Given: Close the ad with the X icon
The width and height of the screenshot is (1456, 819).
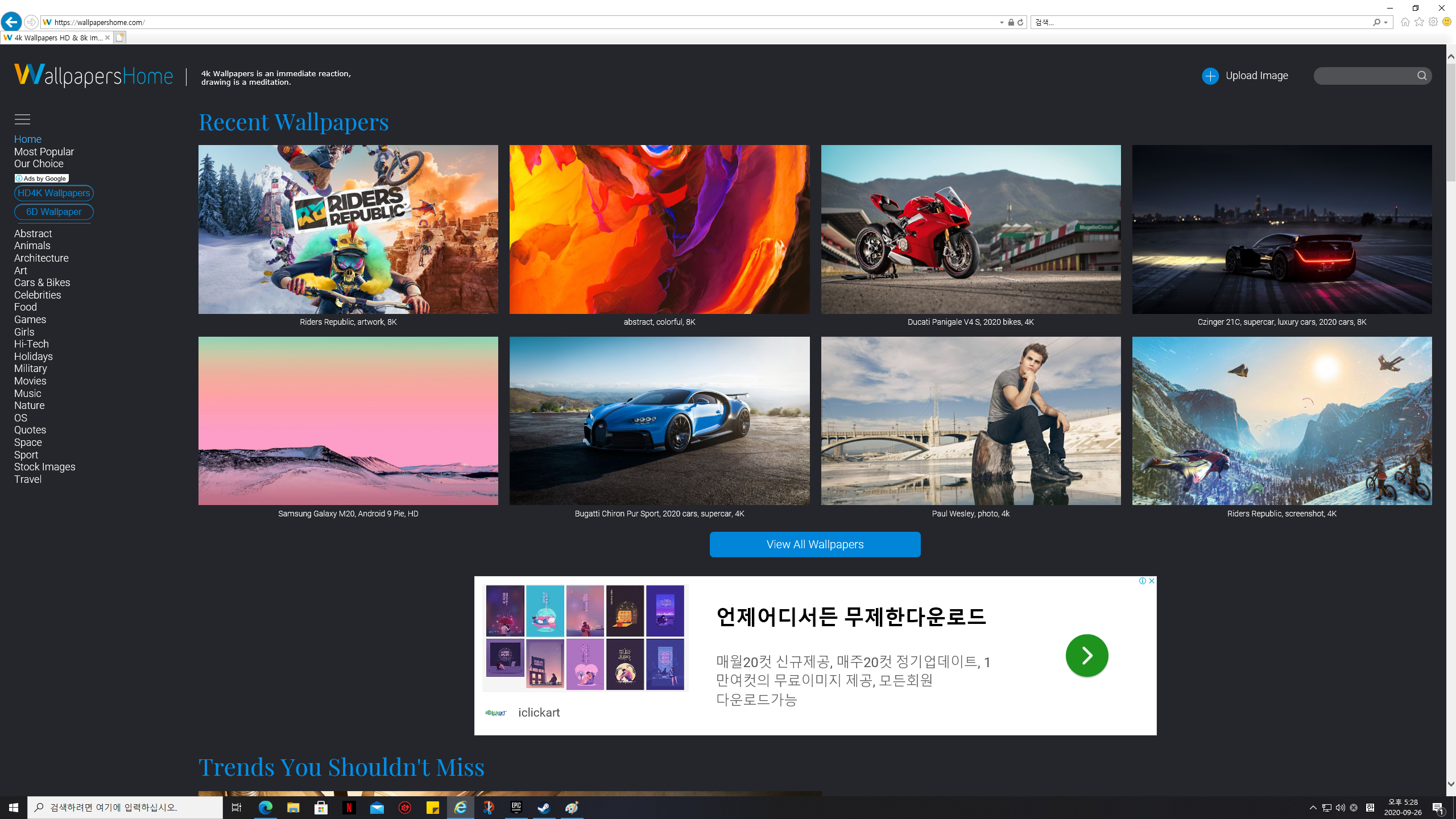Looking at the screenshot, I should pos(1152,581).
